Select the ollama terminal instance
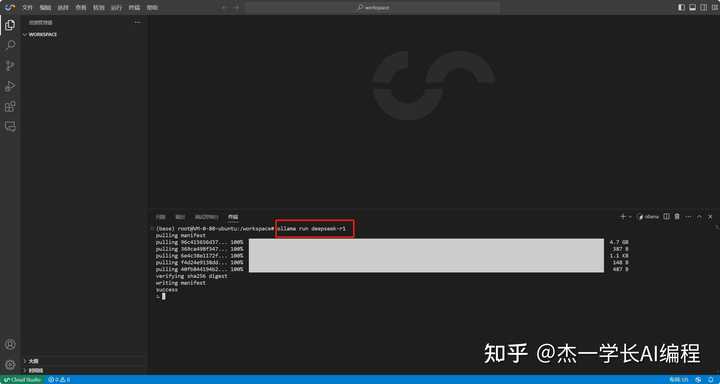 coord(648,216)
